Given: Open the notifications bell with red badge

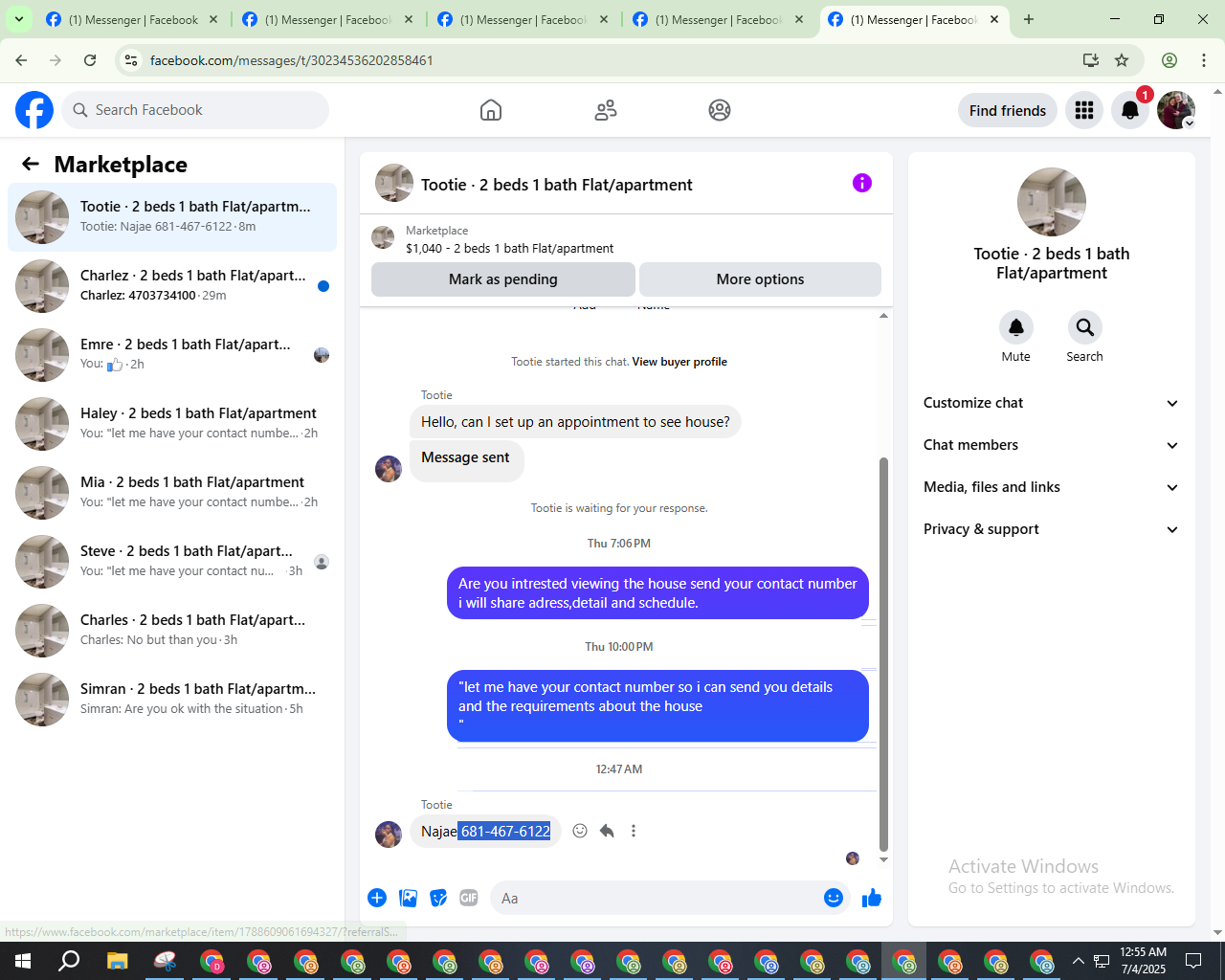Looking at the screenshot, I should [1130, 110].
